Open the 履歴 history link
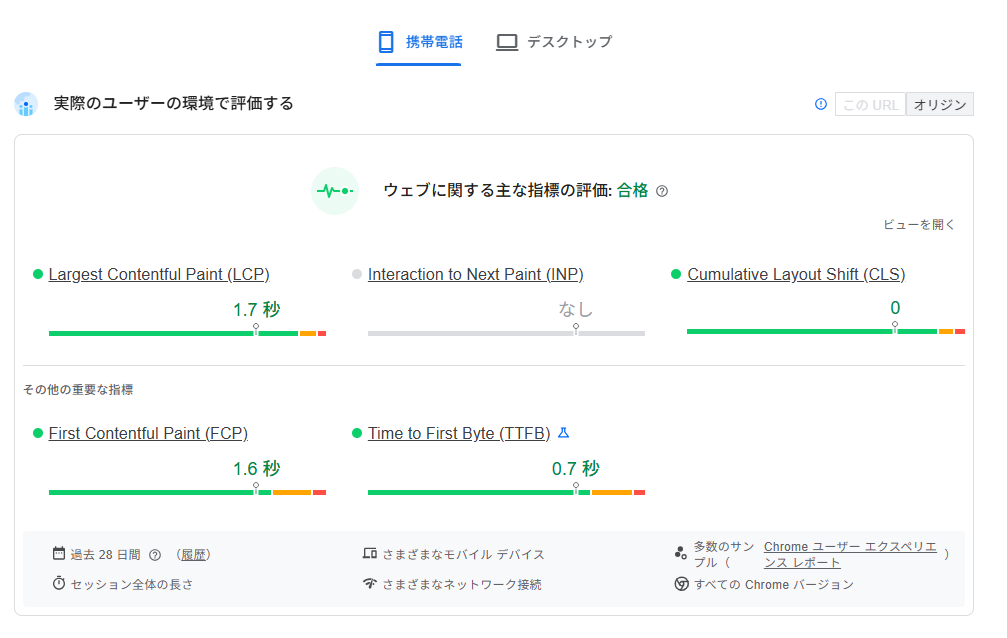1007x638 pixels. point(193,555)
